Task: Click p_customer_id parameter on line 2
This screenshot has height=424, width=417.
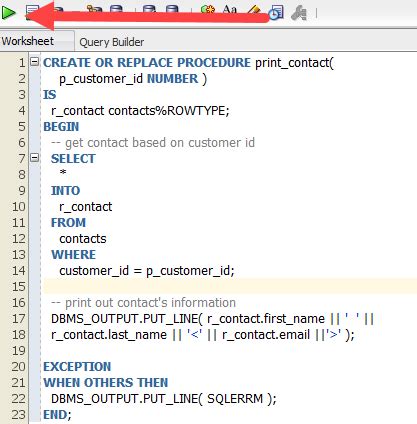Action: pyautogui.click(x=101, y=79)
